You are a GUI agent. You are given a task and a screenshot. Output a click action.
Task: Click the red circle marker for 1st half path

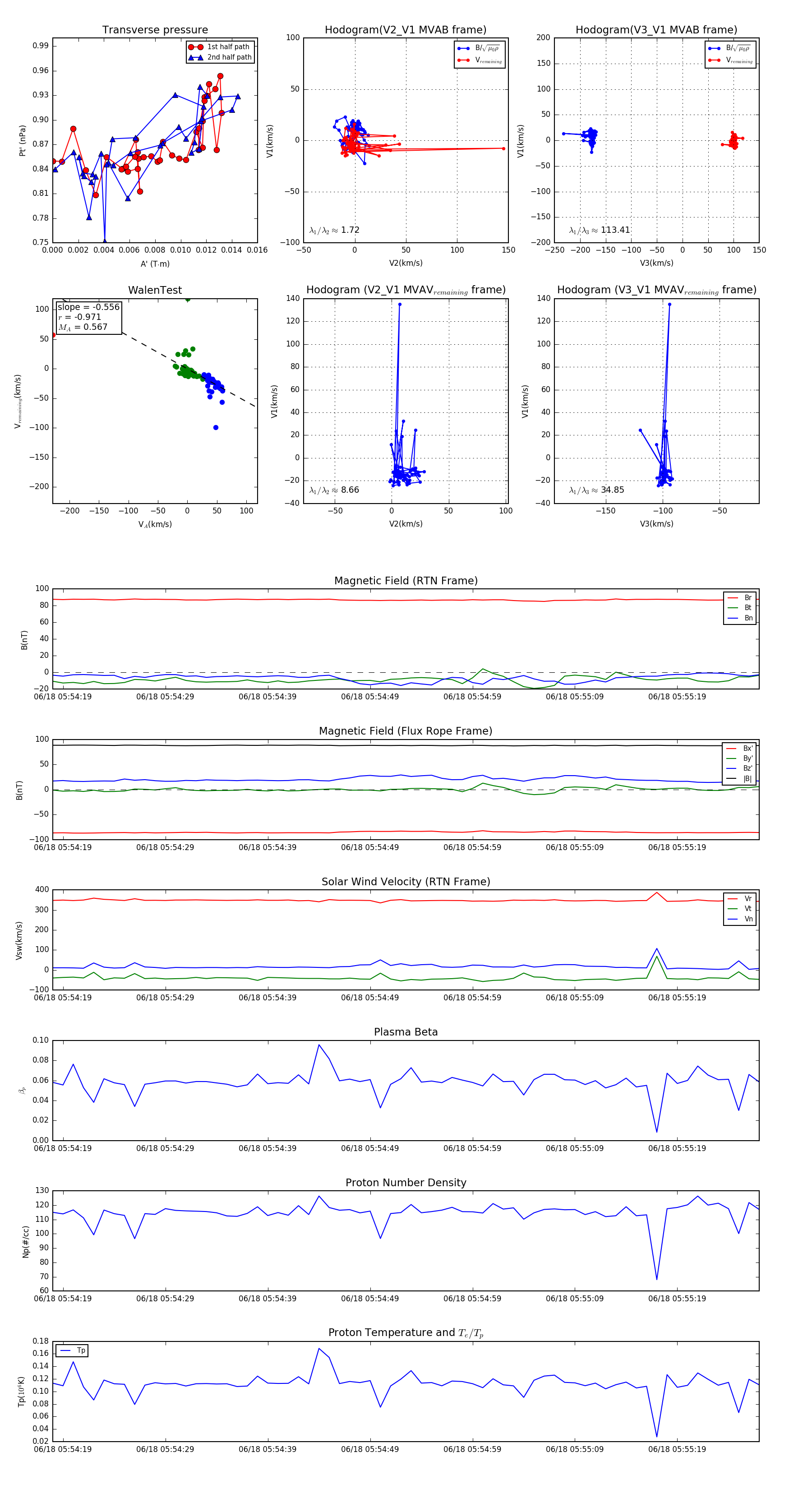[195, 47]
